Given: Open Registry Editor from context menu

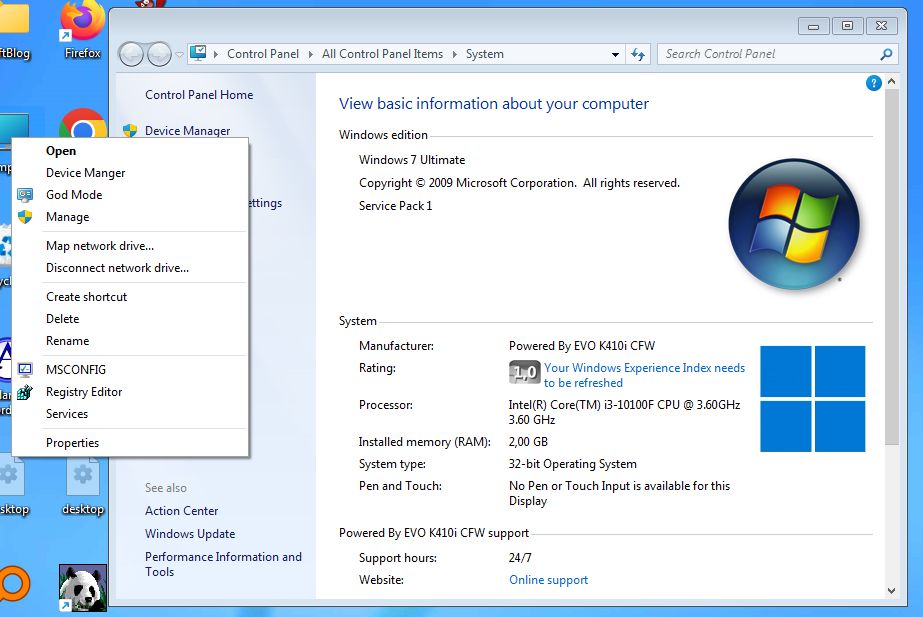Looking at the screenshot, I should click(130, 392).
